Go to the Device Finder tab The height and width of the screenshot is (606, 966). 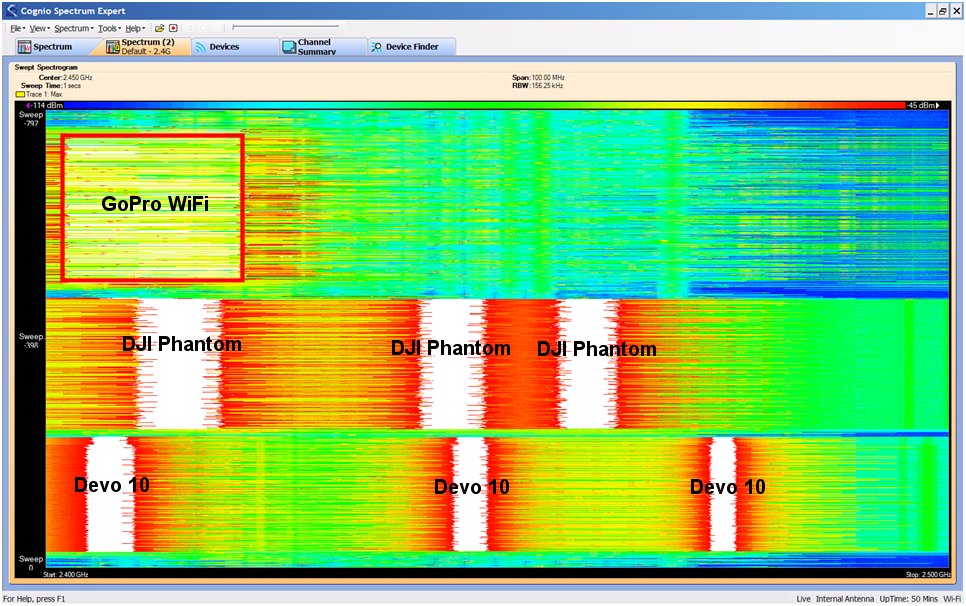tap(412, 47)
